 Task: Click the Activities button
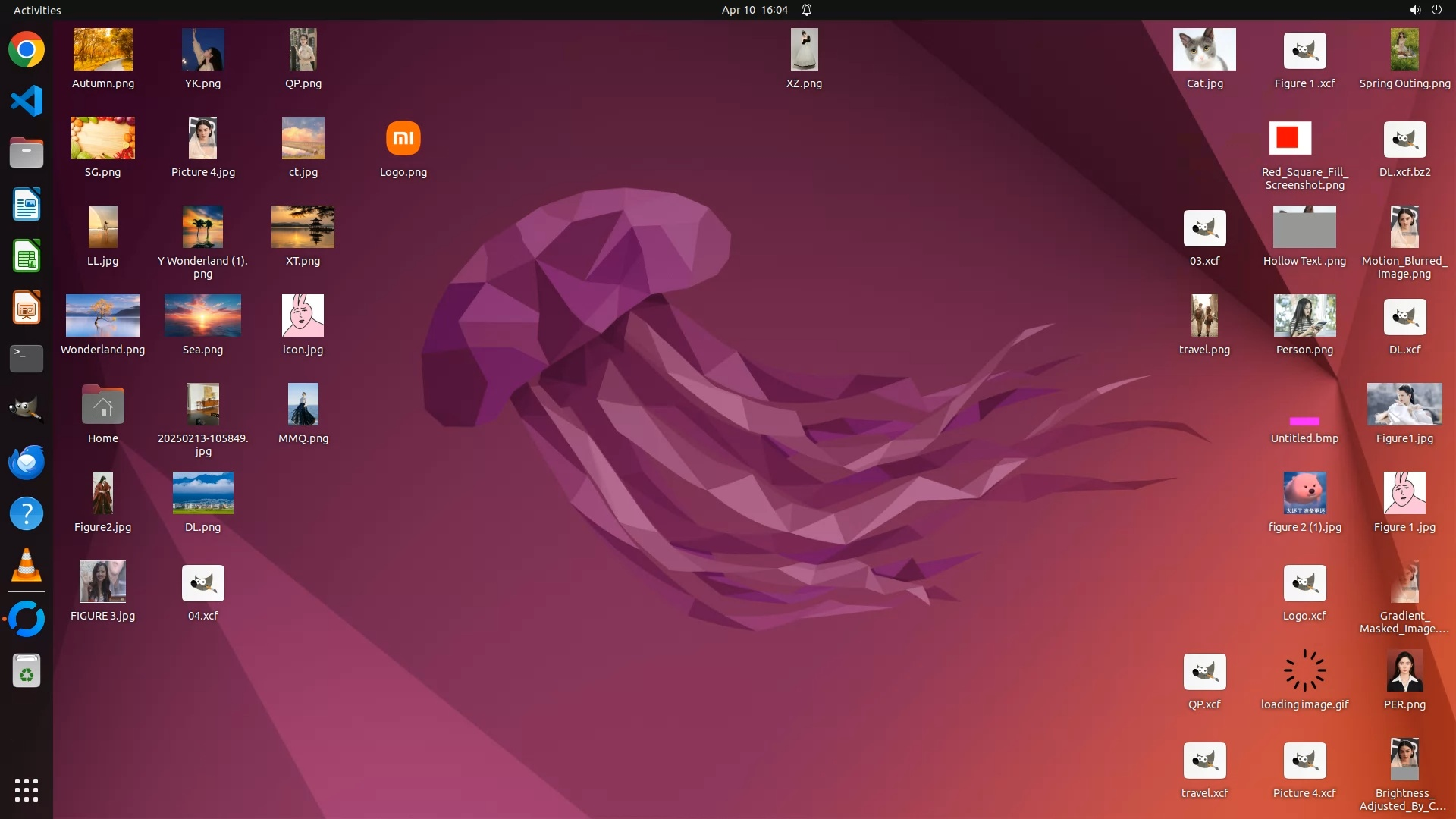click(x=37, y=10)
